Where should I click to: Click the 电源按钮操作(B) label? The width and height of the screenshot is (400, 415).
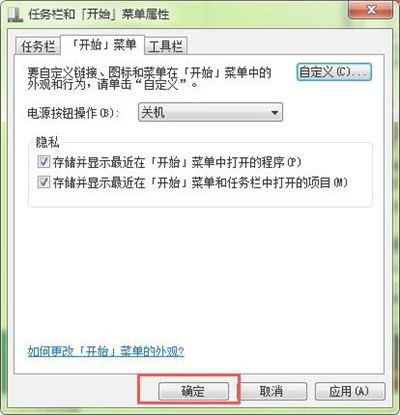[x=73, y=113]
